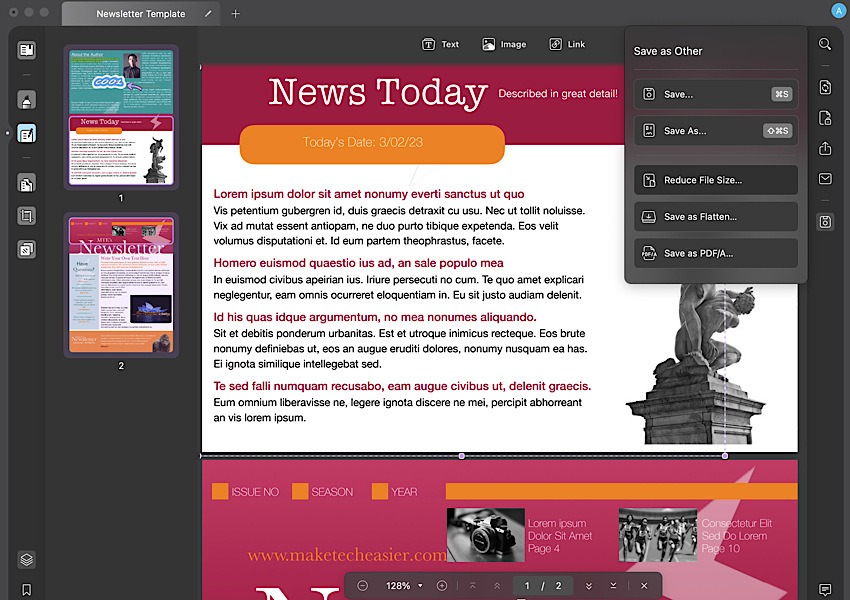Select the Crop Pages tool

(27, 216)
